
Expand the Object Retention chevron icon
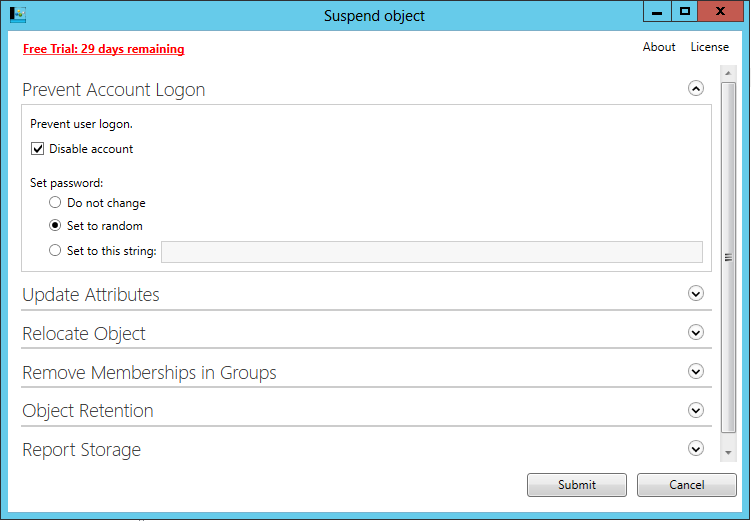point(695,410)
